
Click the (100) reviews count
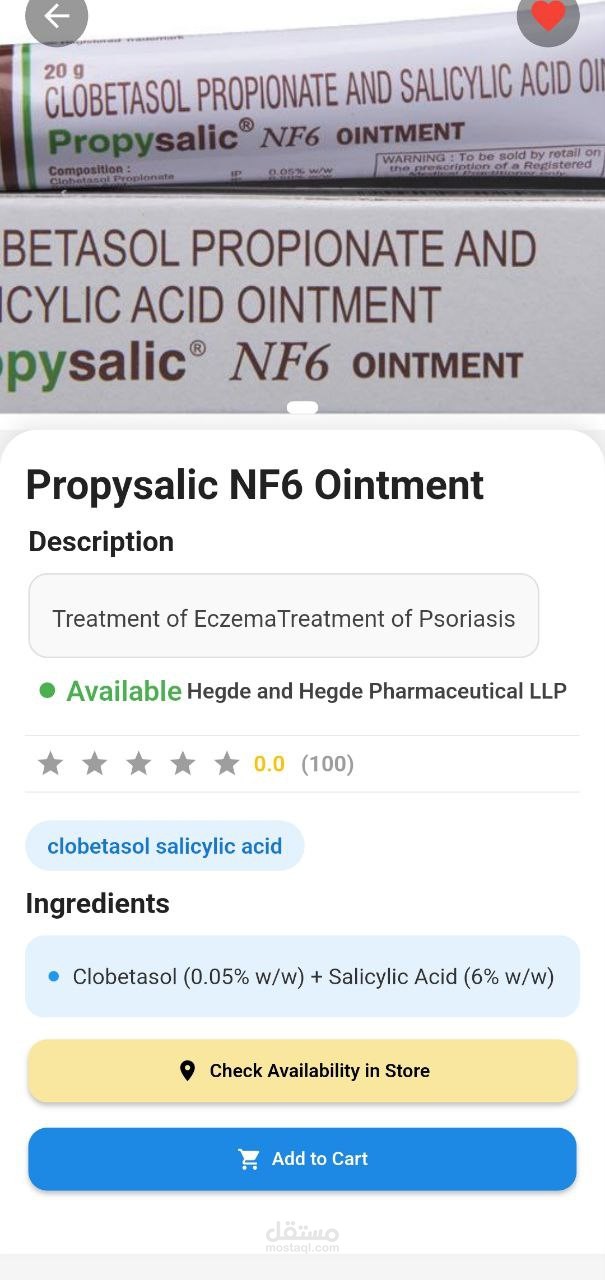tap(327, 764)
